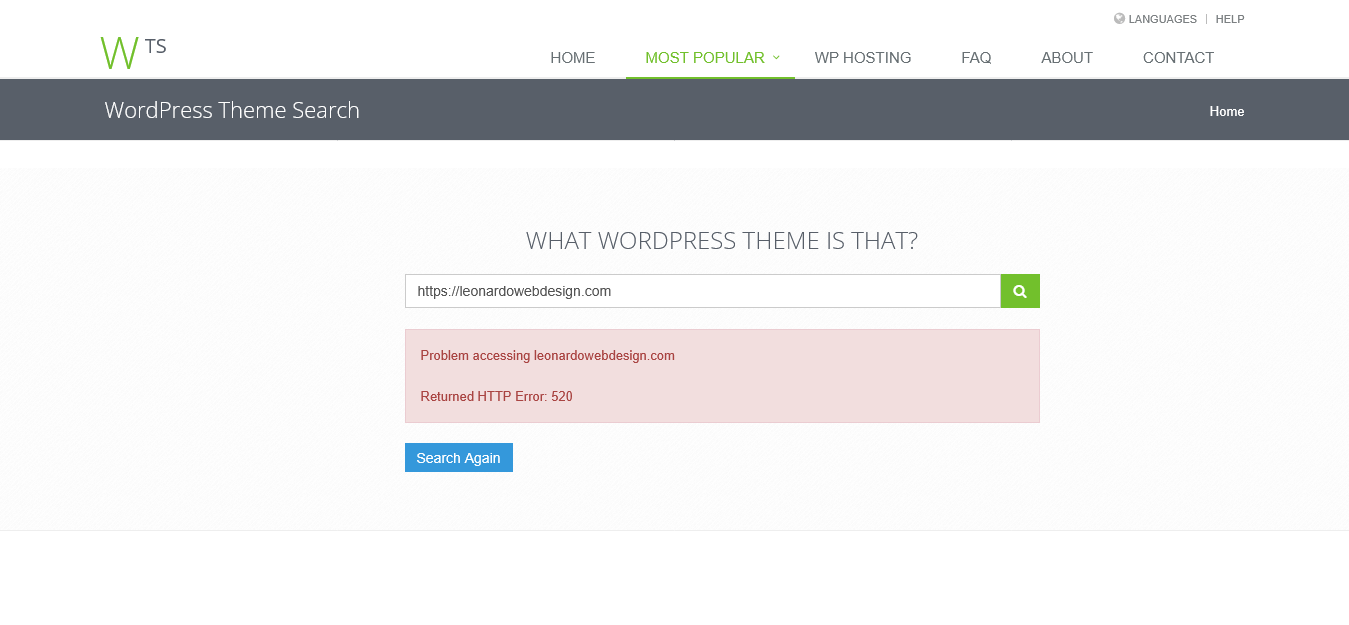Image resolution: width=1349 pixels, height=625 pixels.
Task: Focus the URL input with leonardowebdesign.com
Action: (x=702, y=291)
